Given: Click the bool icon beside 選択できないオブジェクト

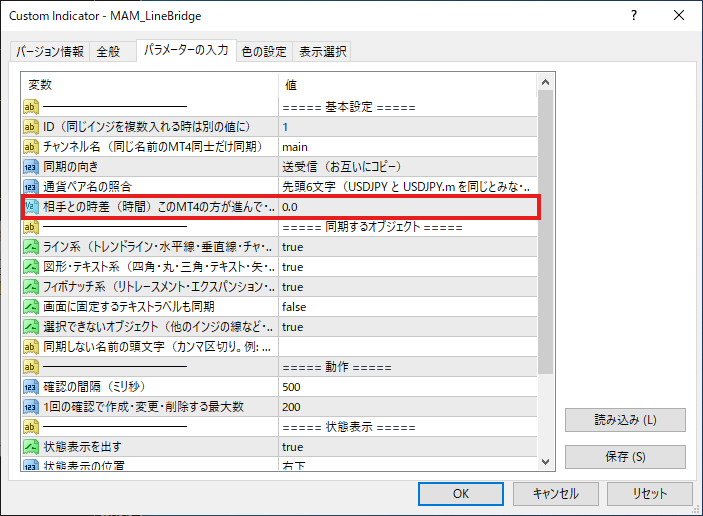Looking at the screenshot, I should (x=30, y=327).
